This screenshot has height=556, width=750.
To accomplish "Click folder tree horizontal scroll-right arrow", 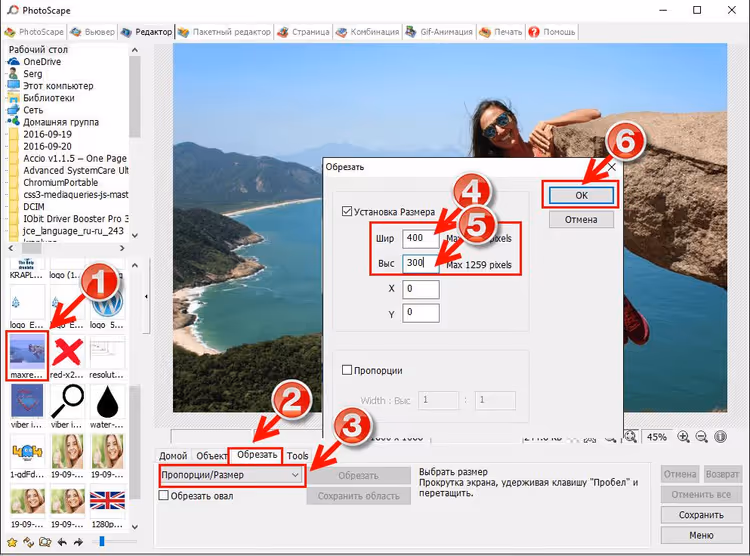I will [122, 248].
